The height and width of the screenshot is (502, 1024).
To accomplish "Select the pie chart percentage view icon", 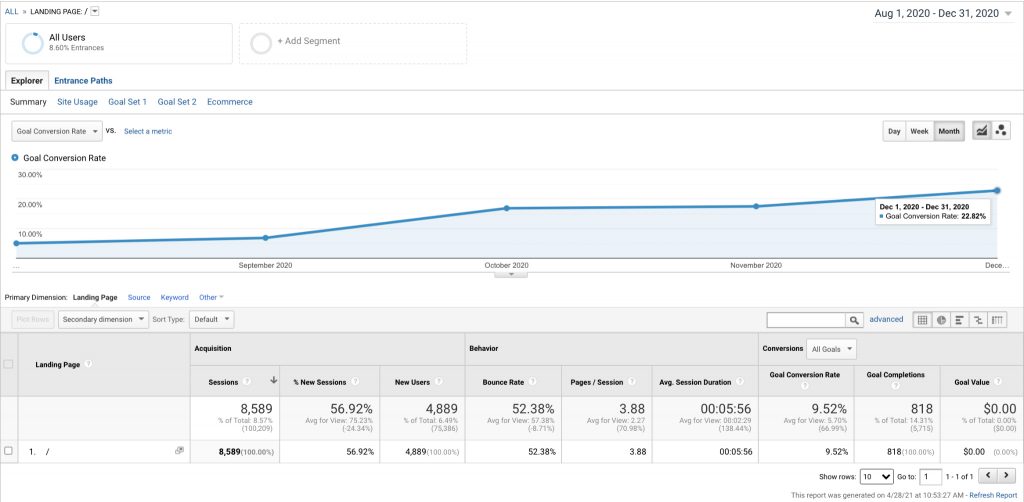I will click(x=941, y=320).
